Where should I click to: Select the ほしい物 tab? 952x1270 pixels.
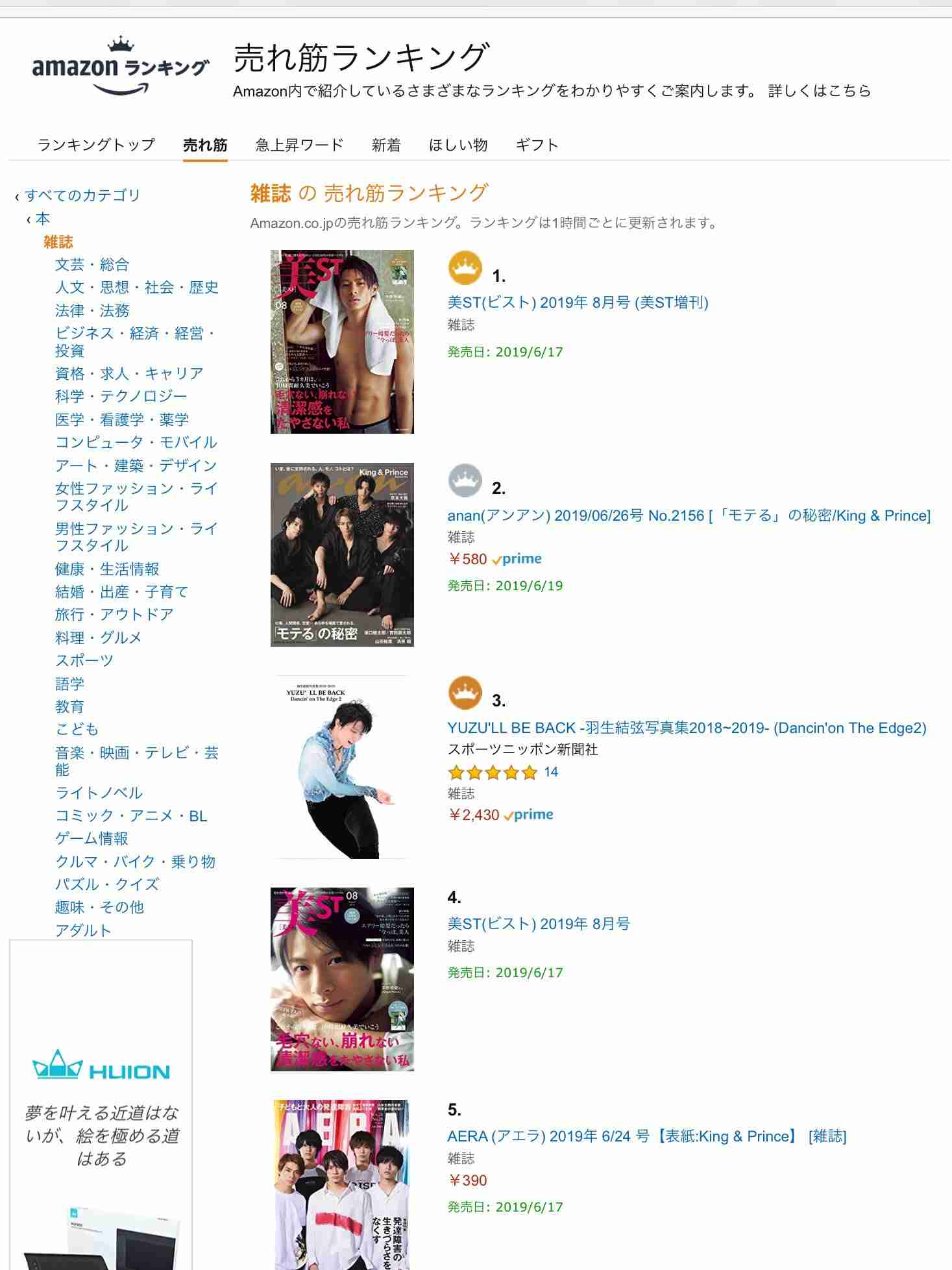458,144
